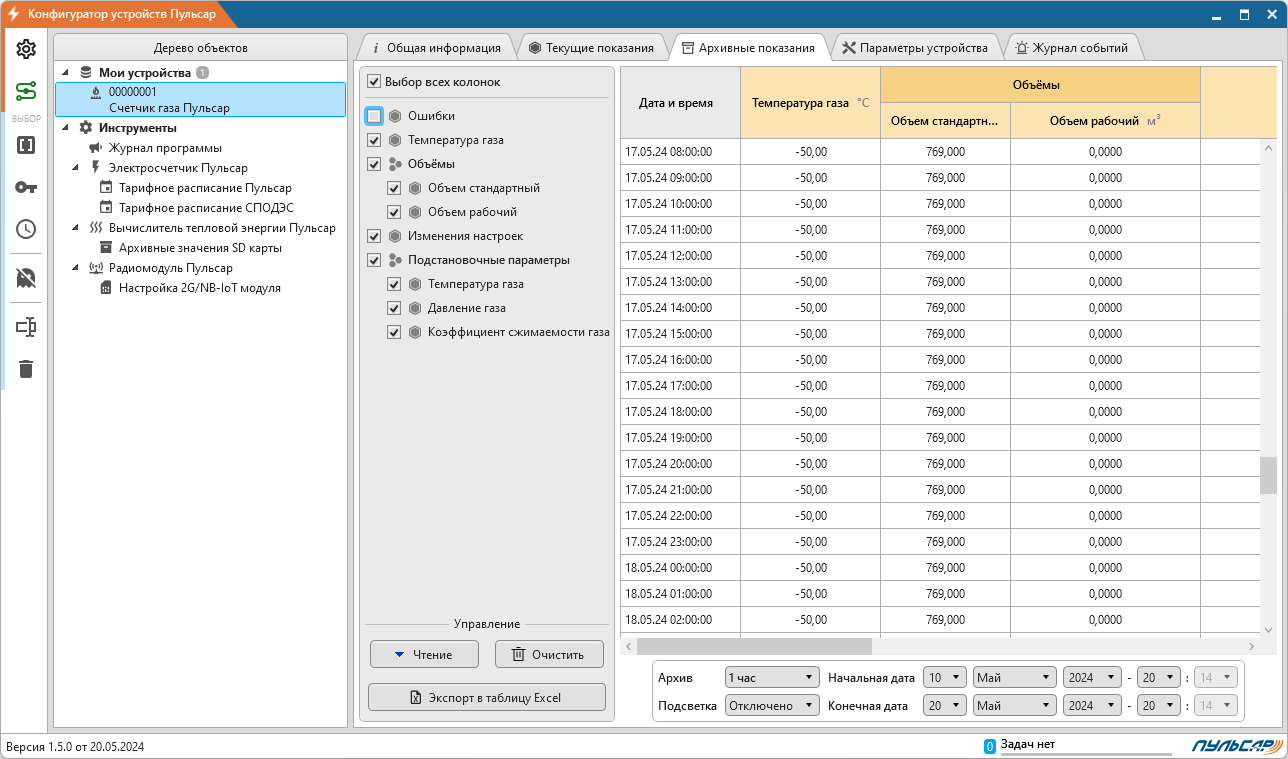Toggle Выбор всех колонок checkbox

(x=374, y=82)
